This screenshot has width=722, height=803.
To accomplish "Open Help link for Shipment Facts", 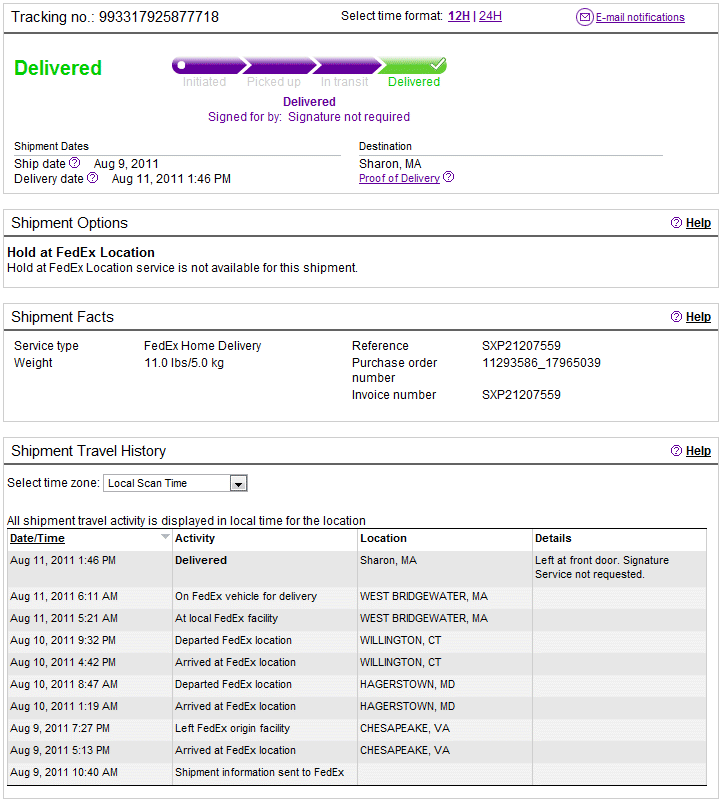I will [x=698, y=316].
